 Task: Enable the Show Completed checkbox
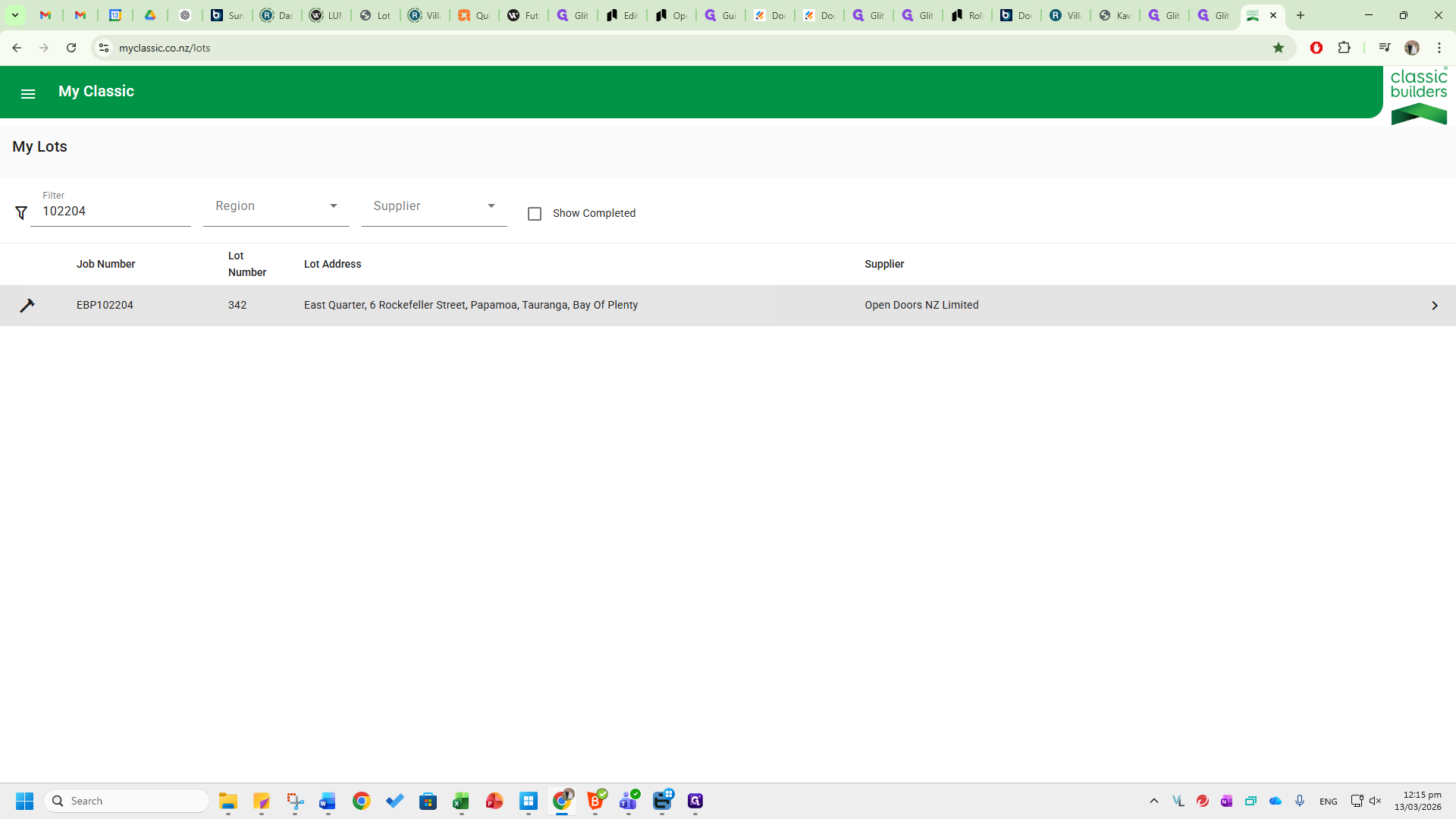(x=535, y=214)
